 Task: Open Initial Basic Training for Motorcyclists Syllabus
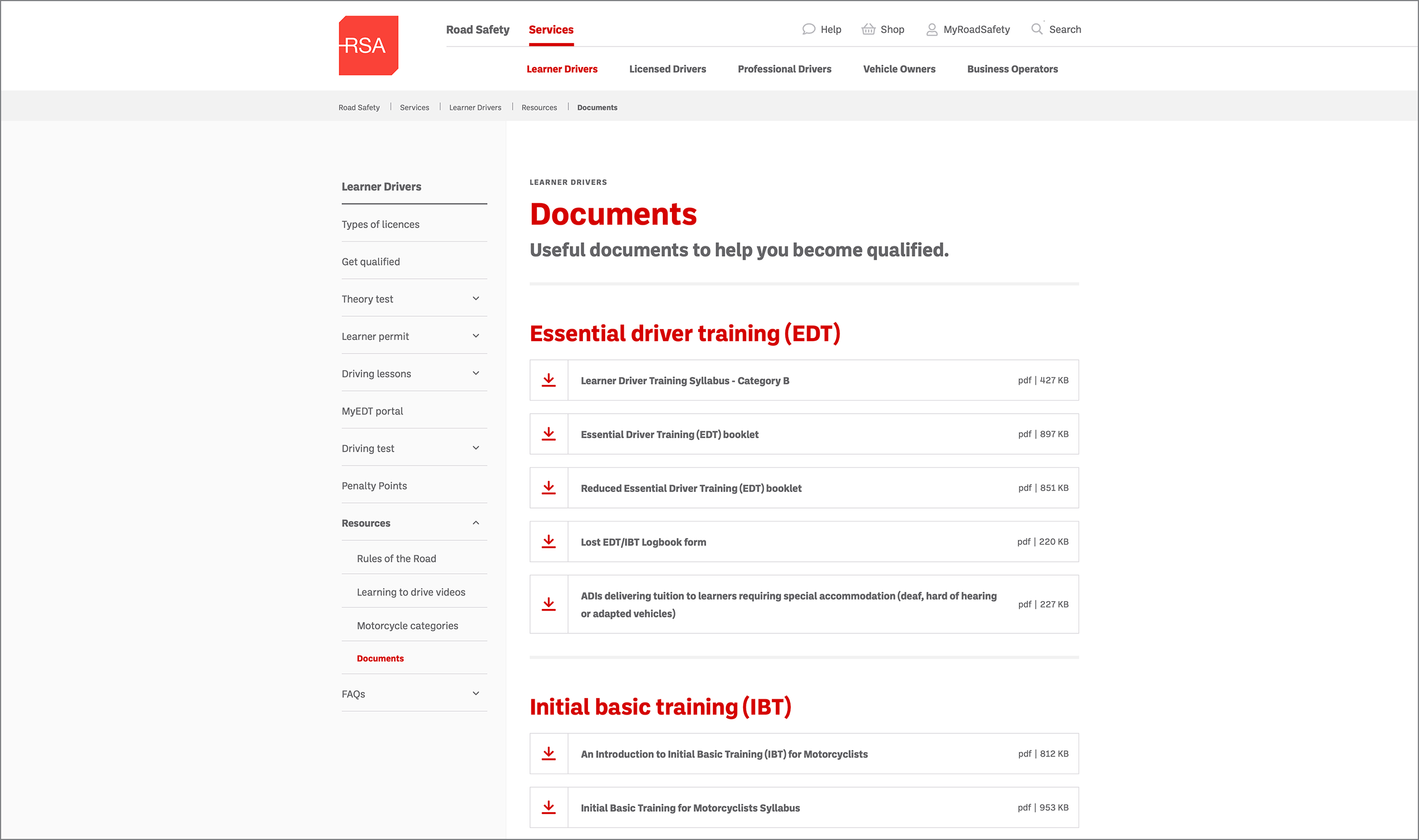click(690, 808)
